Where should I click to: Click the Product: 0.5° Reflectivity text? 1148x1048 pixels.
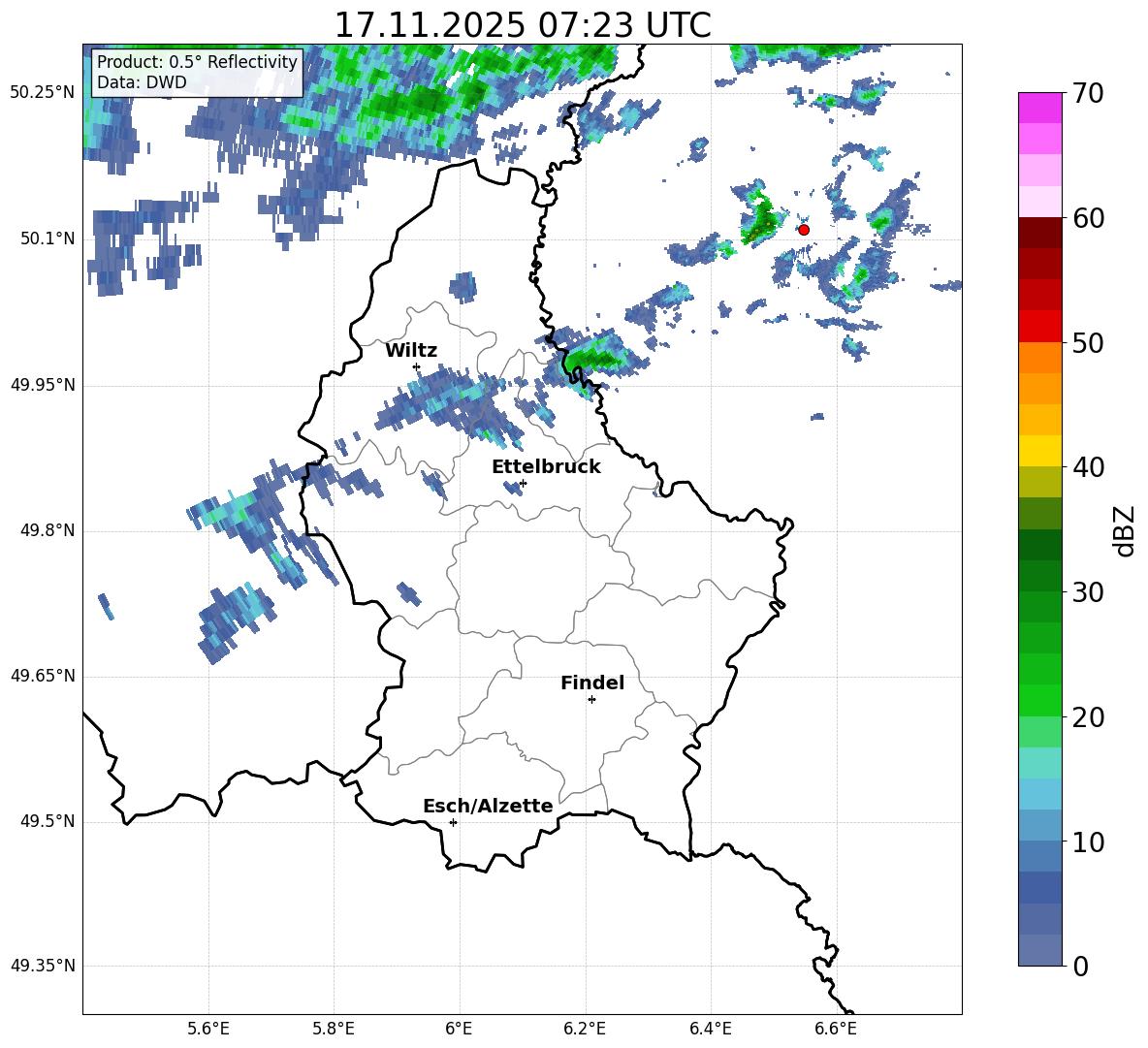pos(197,61)
